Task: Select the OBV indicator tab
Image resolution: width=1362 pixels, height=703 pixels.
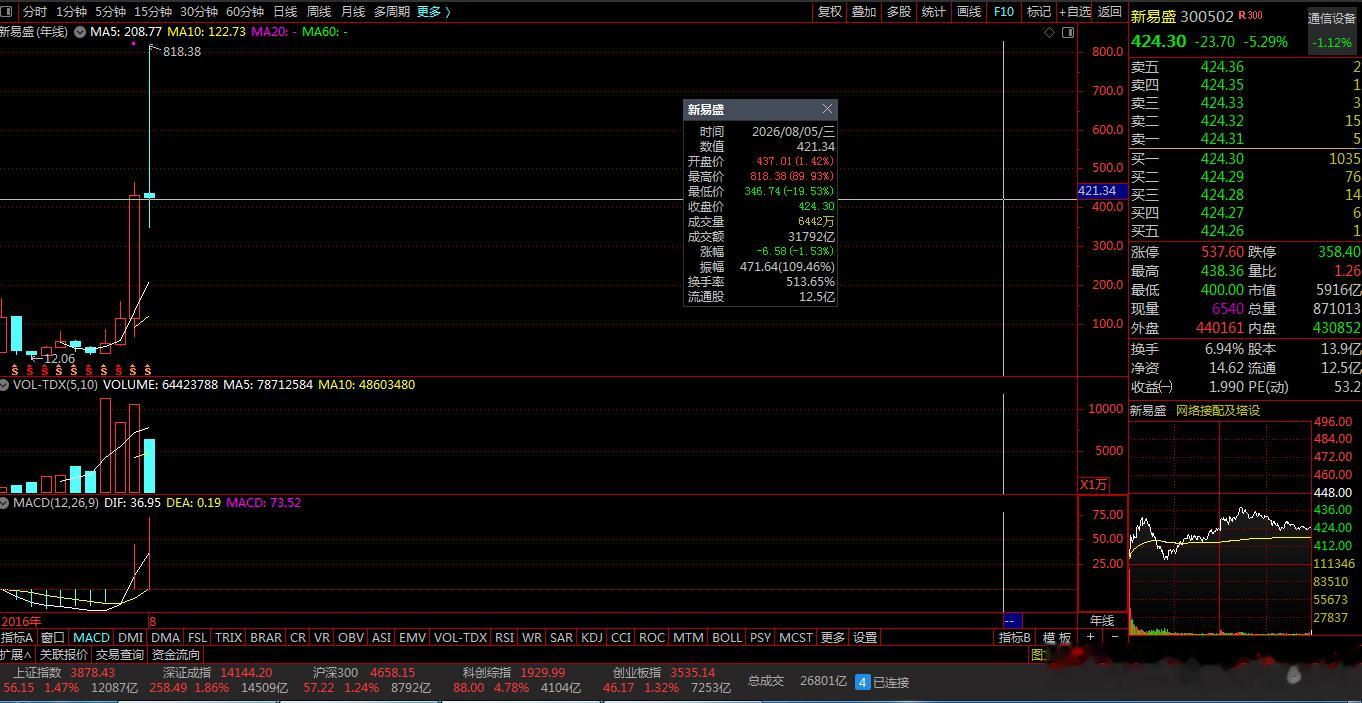Action: coord(351,637)
